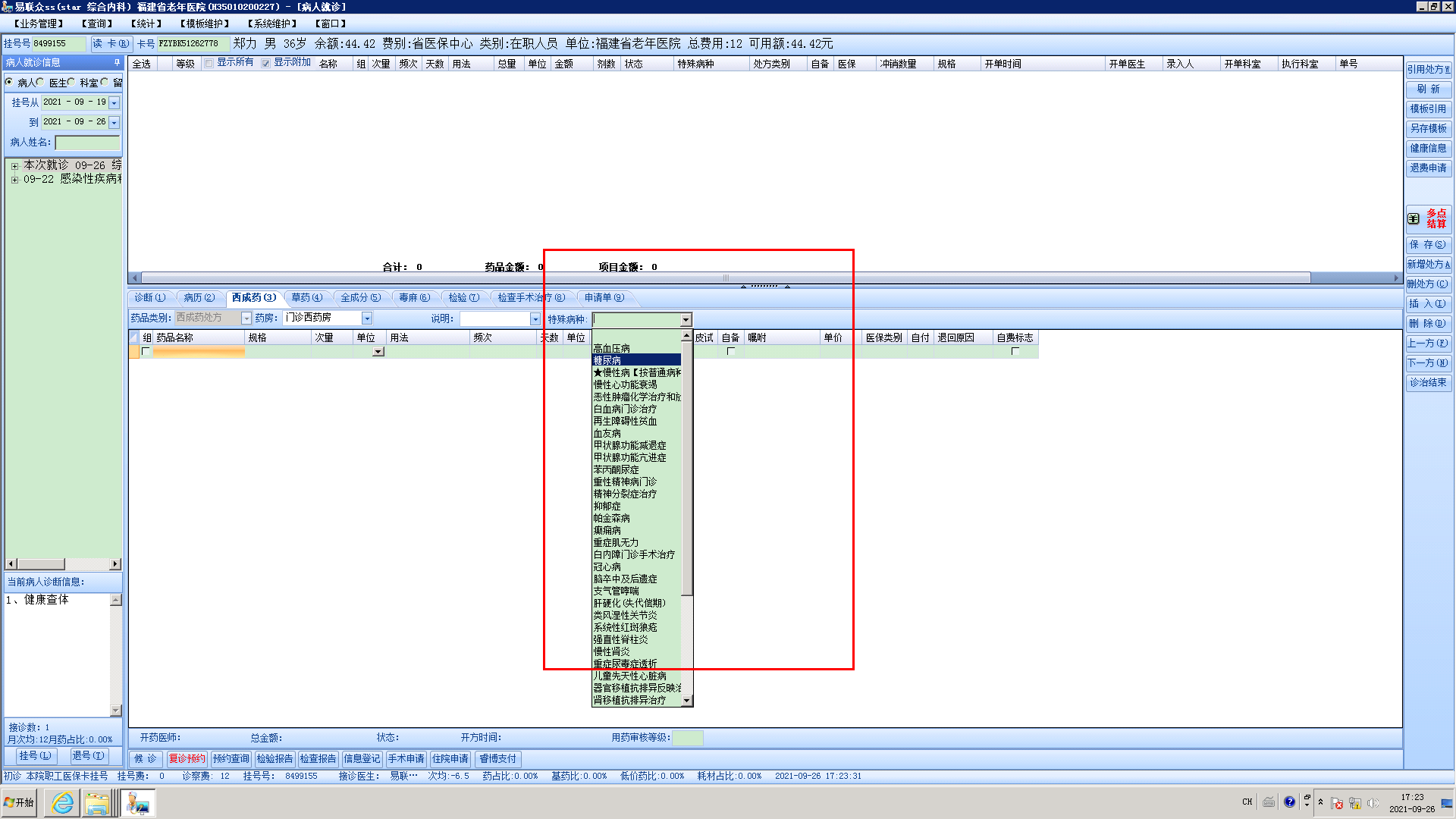
Task: Expand the 本次就诊 09-26 tree node
Action: [14, 165]
